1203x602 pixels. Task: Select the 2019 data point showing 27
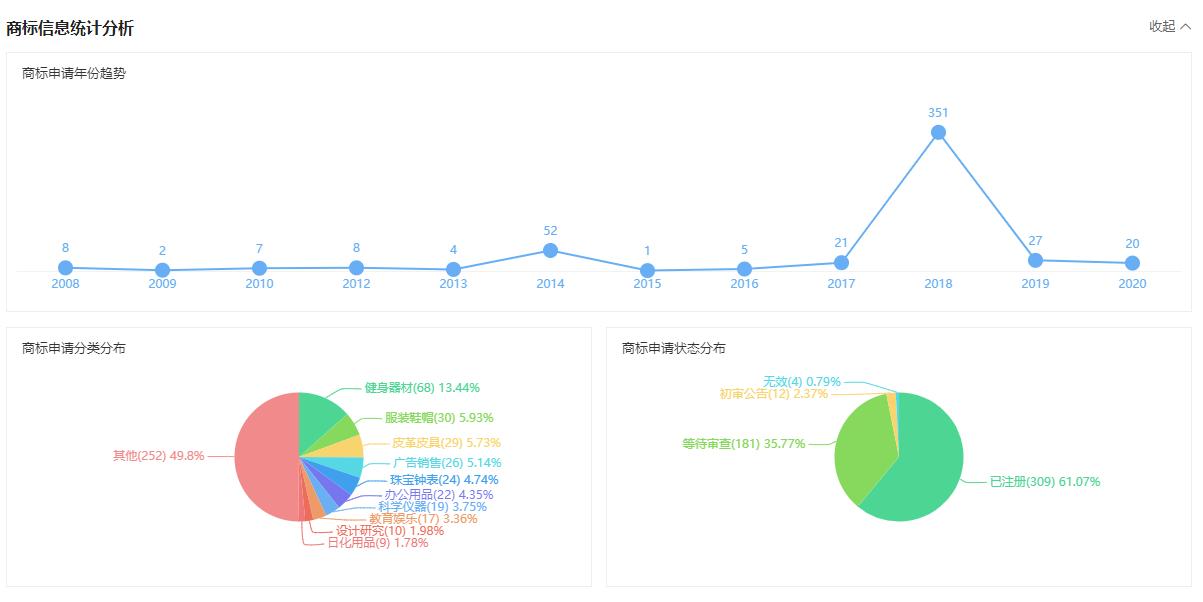(1034, 259)
